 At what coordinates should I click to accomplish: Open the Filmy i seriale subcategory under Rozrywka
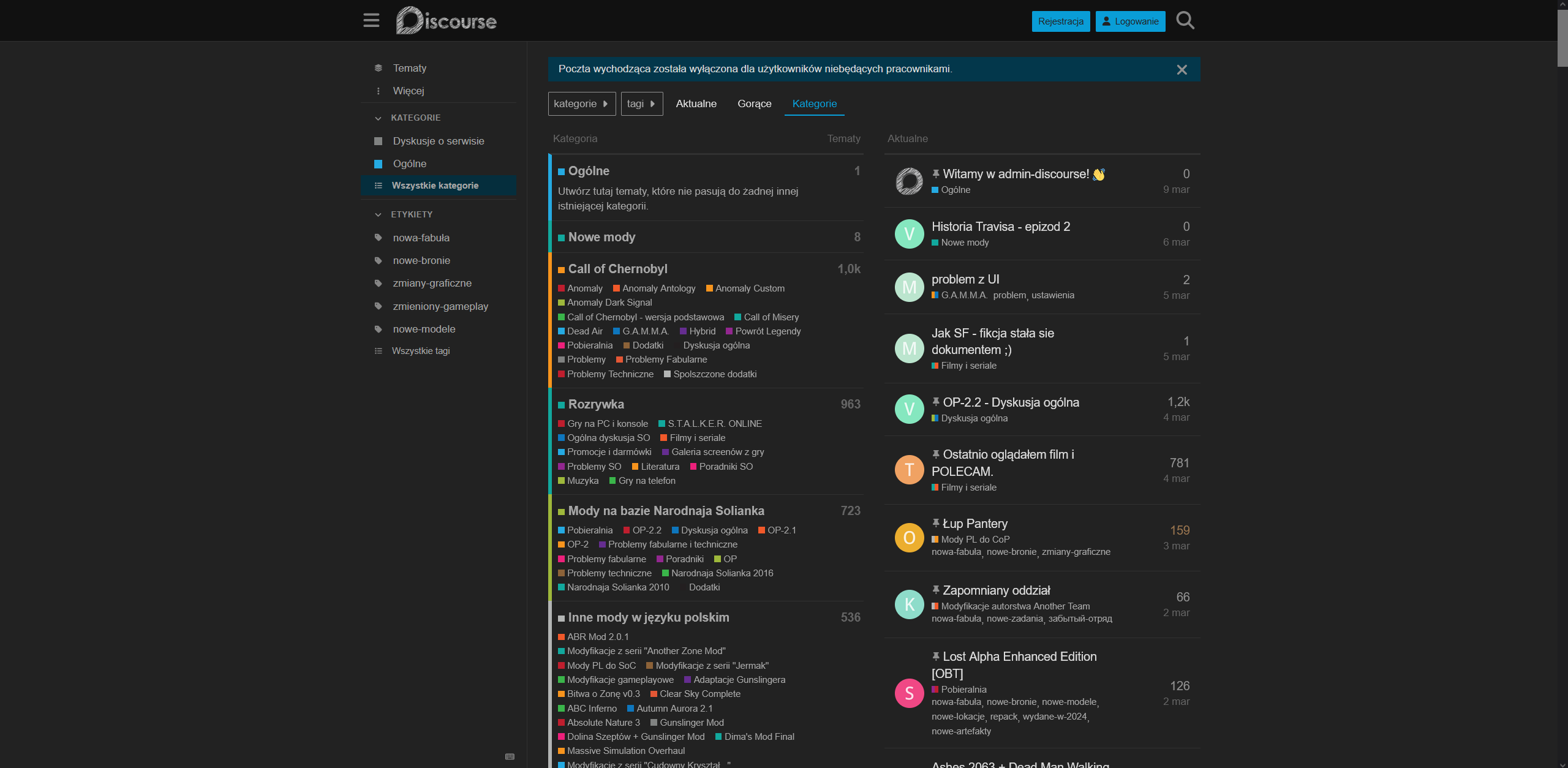point(697,438)
